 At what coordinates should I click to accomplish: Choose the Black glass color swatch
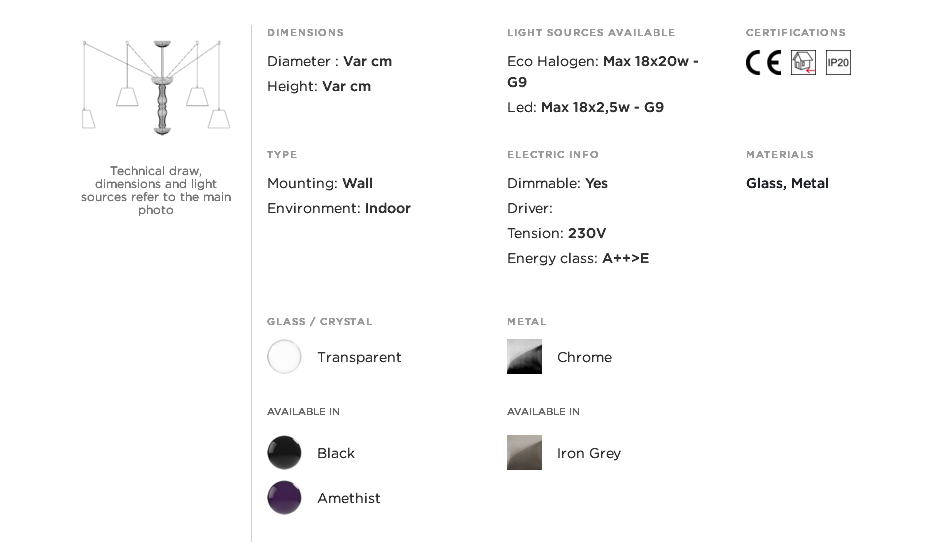click(x=284, y=452)
